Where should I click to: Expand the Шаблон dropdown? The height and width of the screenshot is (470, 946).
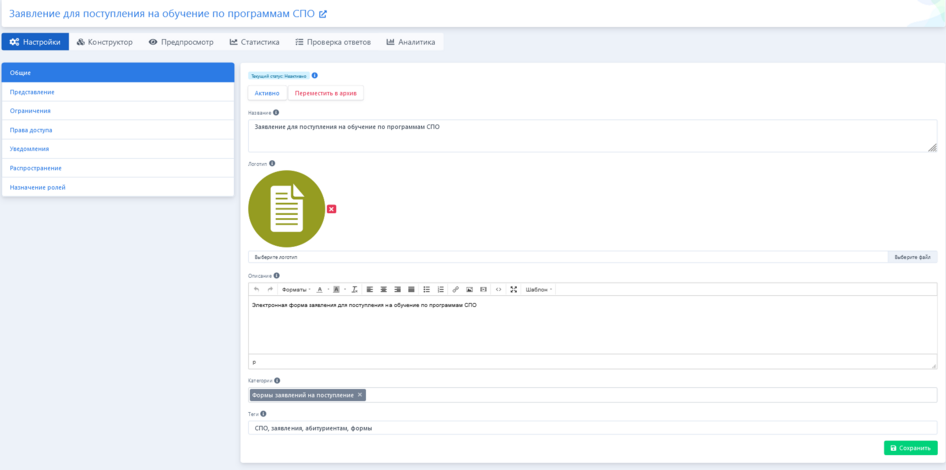point(539,289)
